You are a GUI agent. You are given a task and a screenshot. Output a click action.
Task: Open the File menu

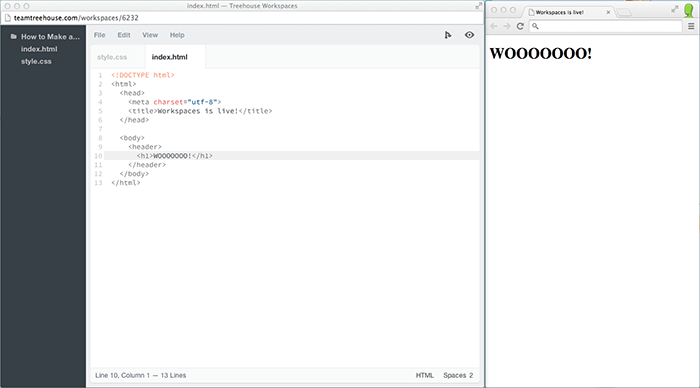(x=100, y=35)
